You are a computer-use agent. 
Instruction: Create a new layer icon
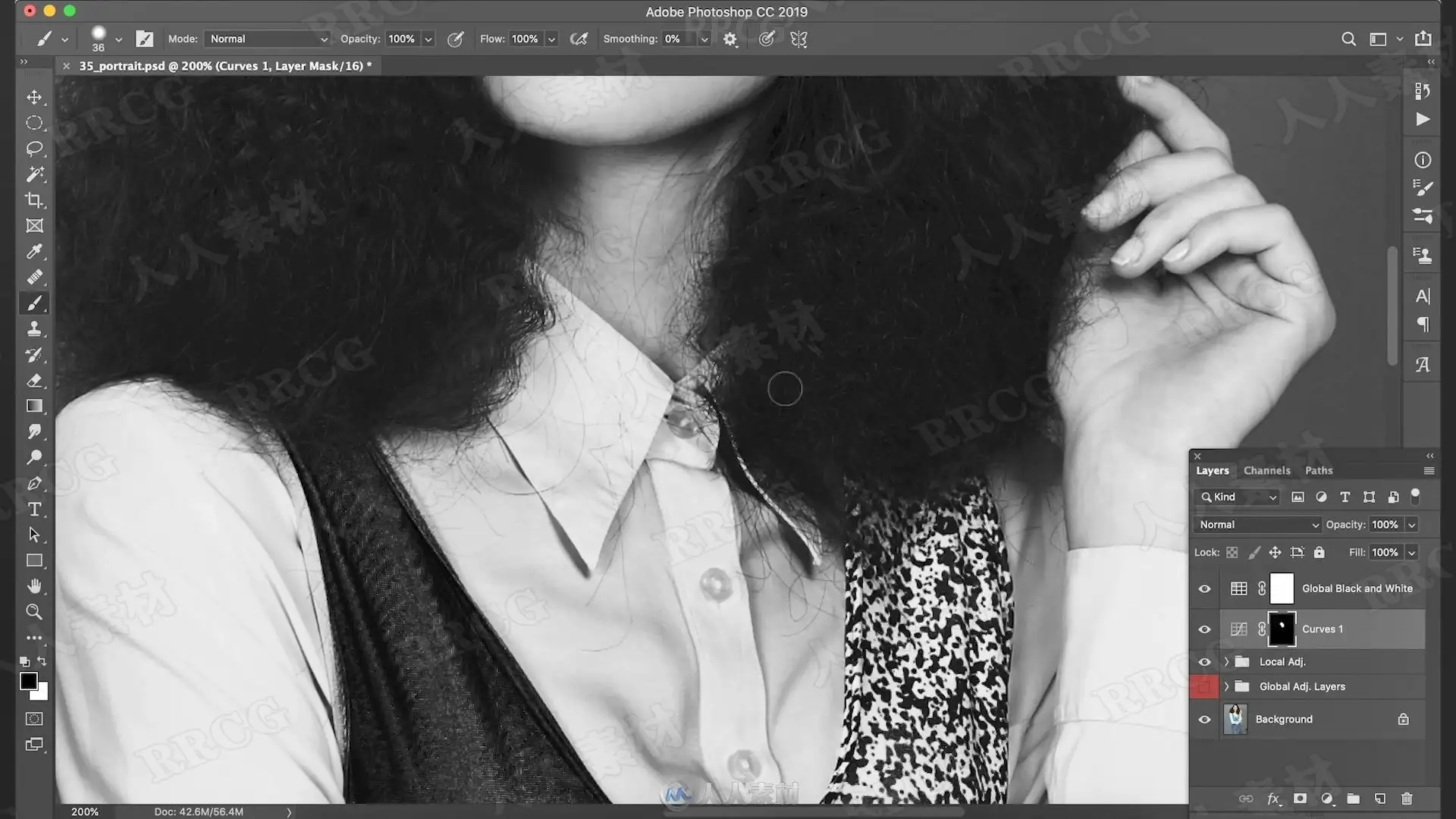[x=1379, y=799]
